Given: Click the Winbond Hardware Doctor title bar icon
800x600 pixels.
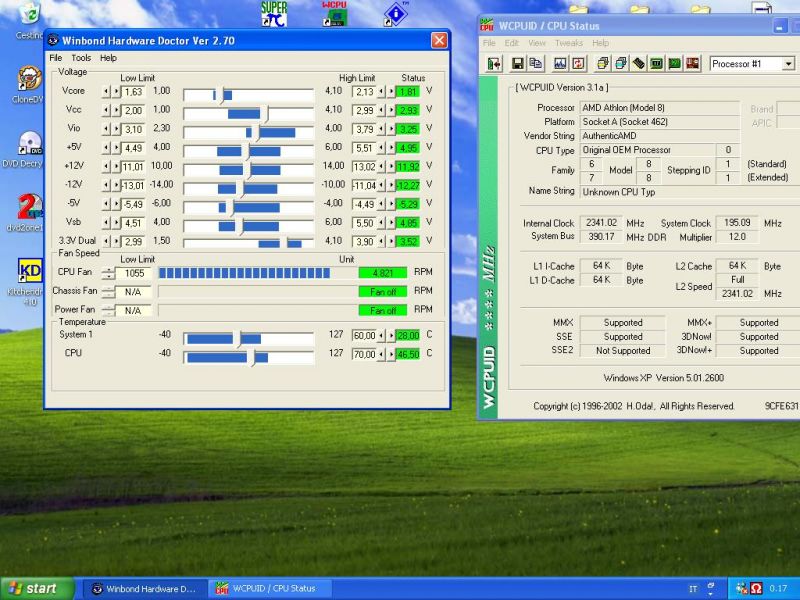Looking at the screenshot, I should coord(53,40).
